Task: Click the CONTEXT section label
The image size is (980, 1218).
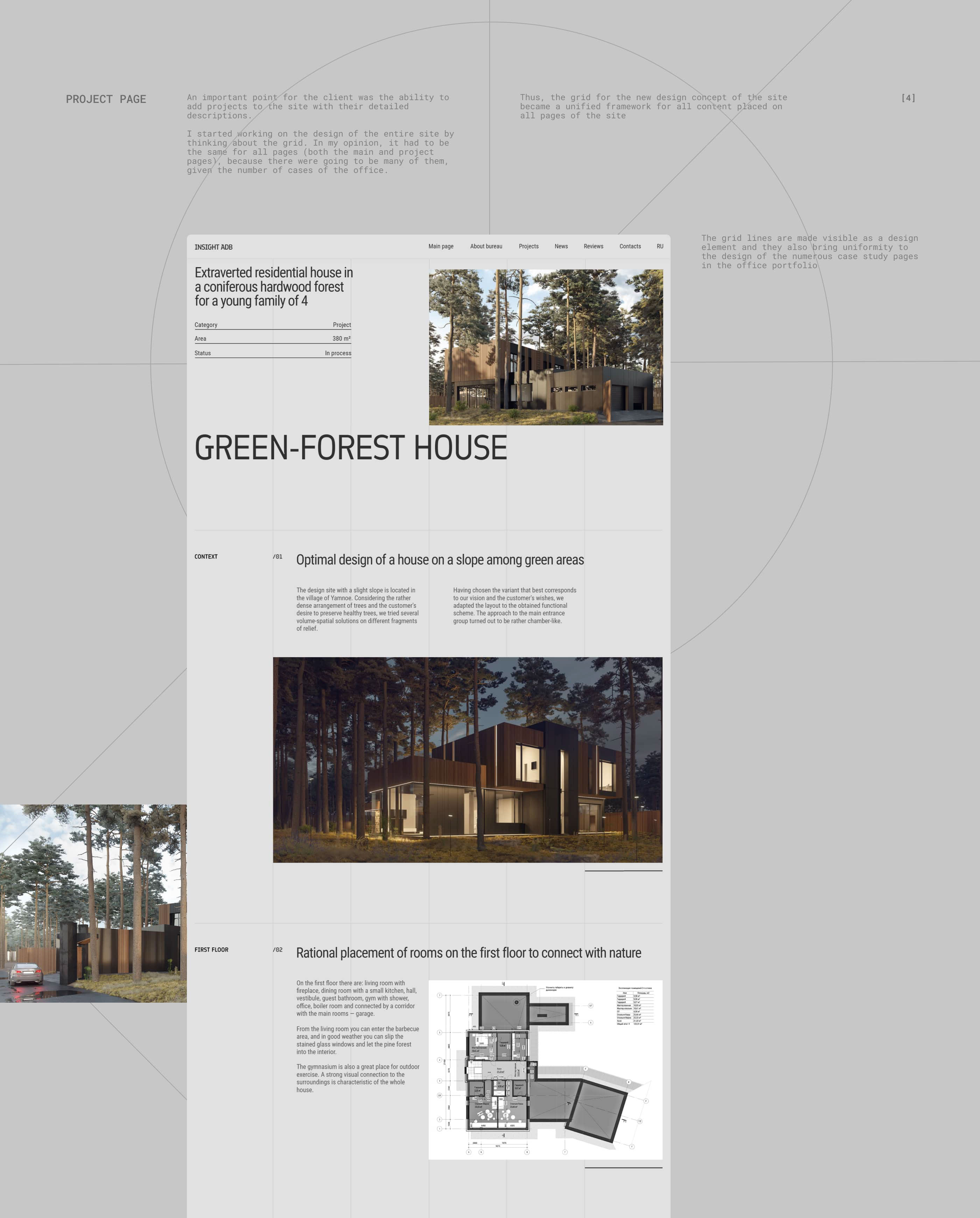Action: [x=205, y=556]
